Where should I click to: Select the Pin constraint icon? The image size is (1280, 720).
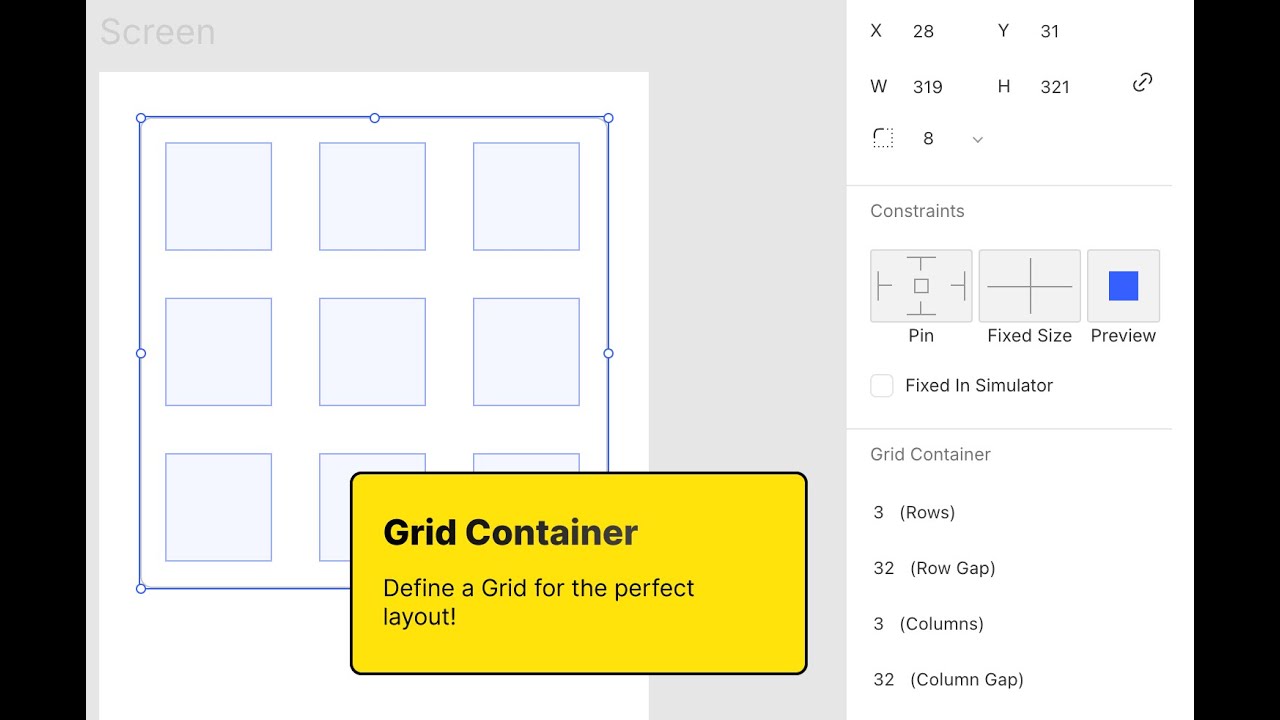point(920,285)
